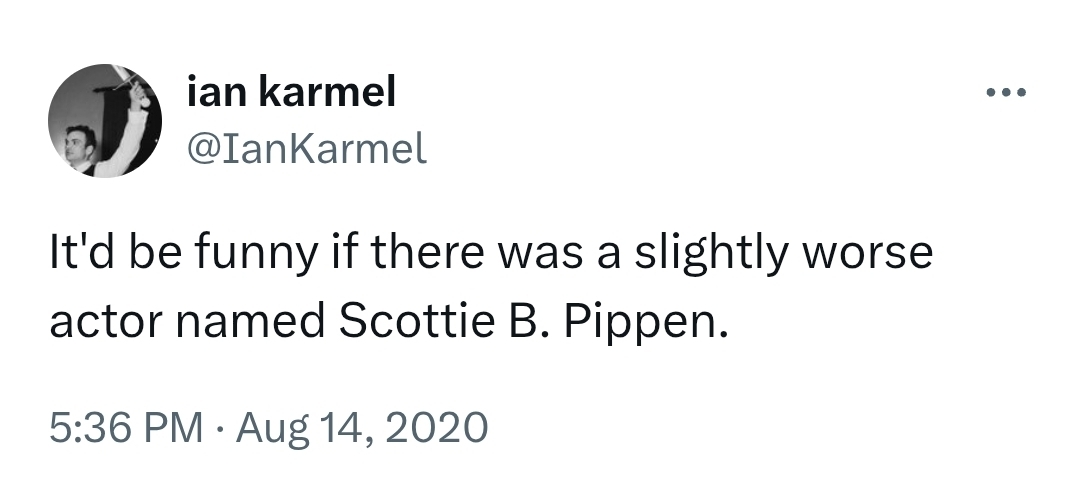Click the name Scottie B. Pippen in tweet
Image resolution: width=1080 pixels, height=488 pixels.
[530, 324]
